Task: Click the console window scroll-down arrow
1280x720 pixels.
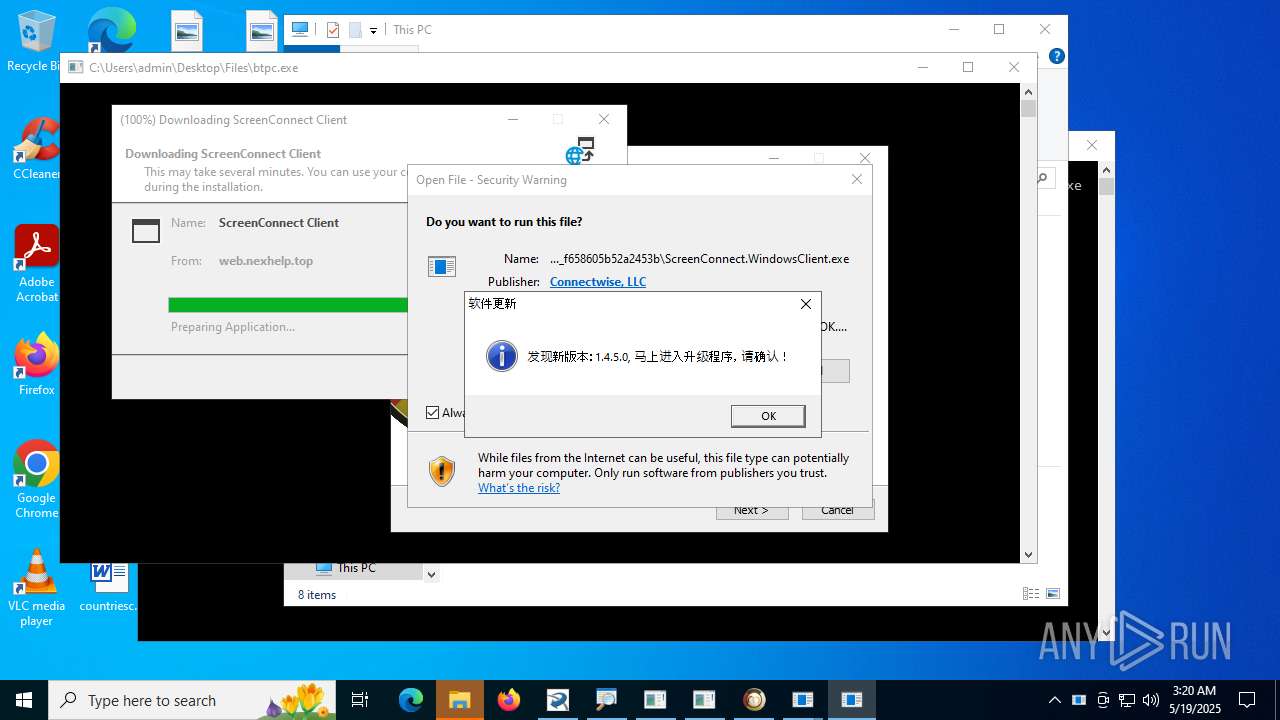Action: pos(1028,555)
